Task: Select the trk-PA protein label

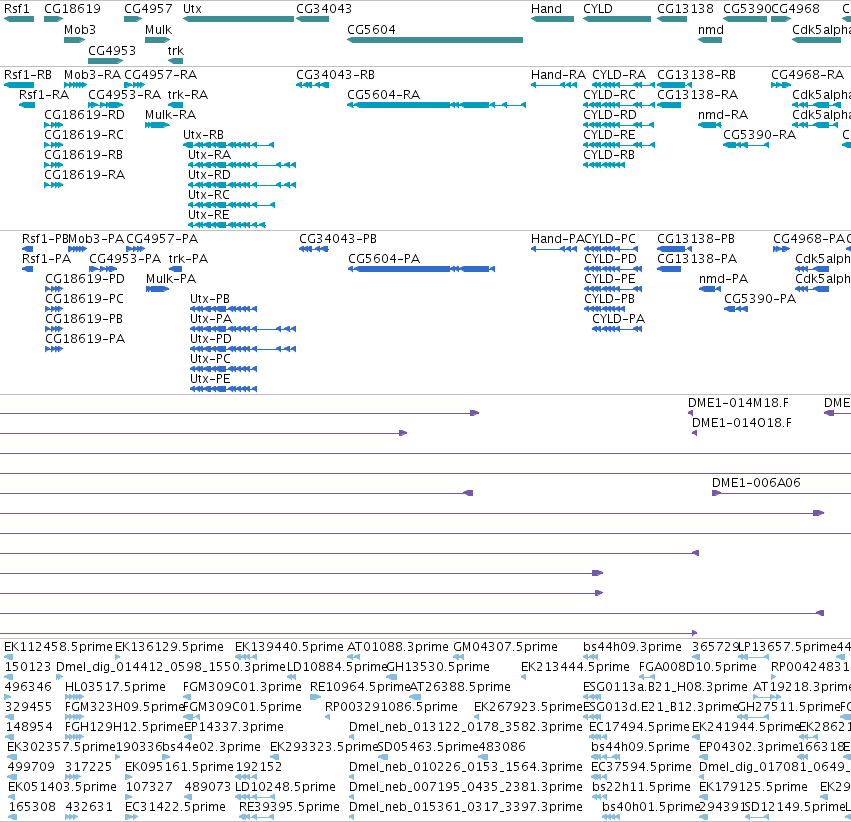Action: 188,259
